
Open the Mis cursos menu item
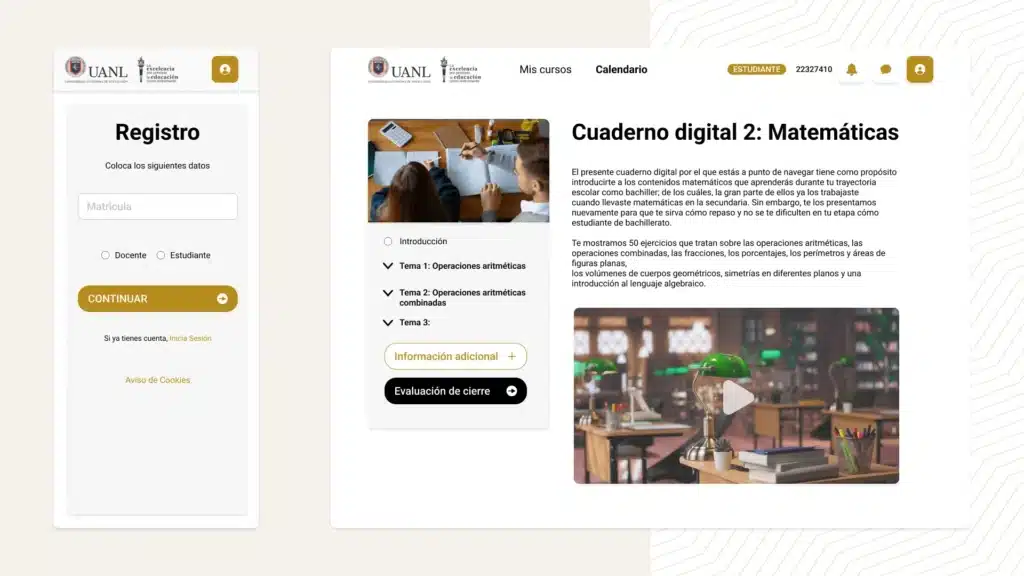pyautogui.click(x=545, y=70)
